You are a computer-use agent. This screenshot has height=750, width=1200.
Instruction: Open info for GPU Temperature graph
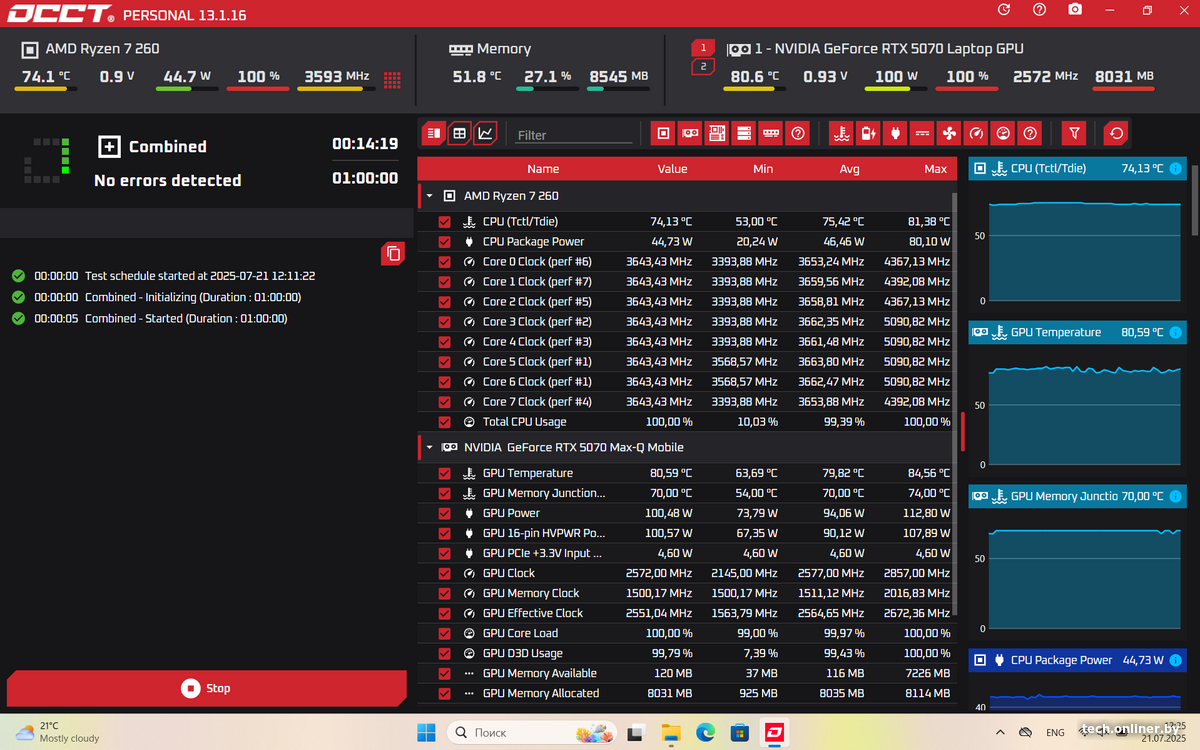(1175, 333)
